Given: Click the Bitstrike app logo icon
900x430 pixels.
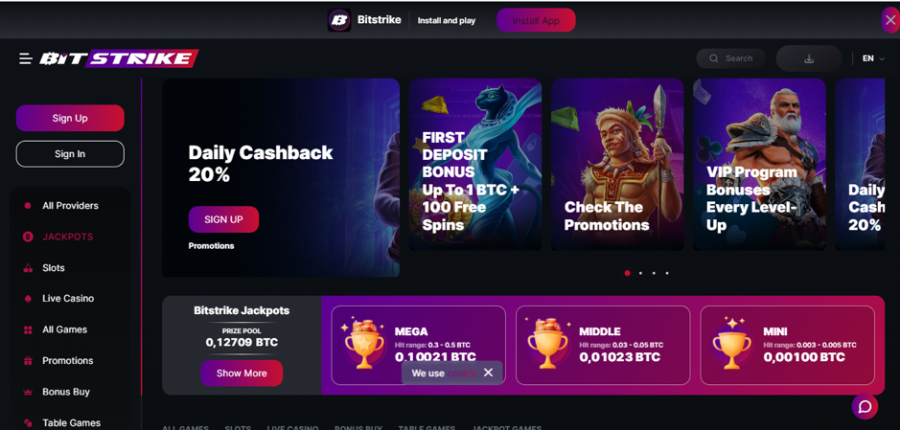Looking at the screenshot, I should (339, 20).
